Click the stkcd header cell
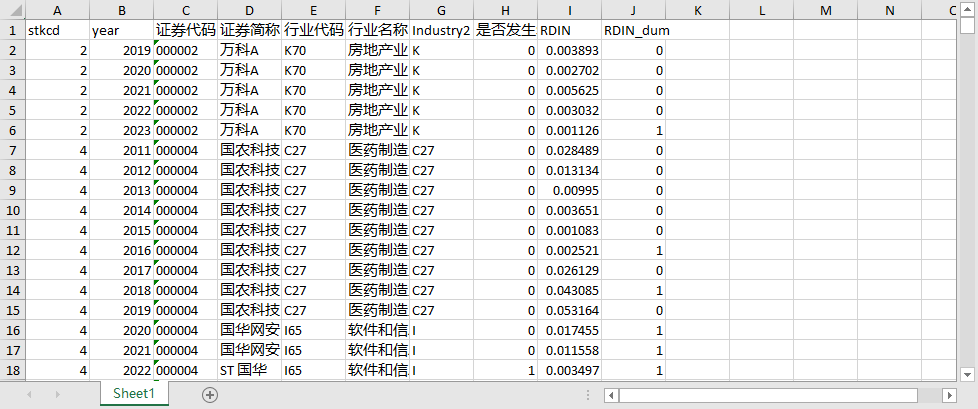This screenshot has width=978, height=409. pyautogui.click(x=57, y=30)
